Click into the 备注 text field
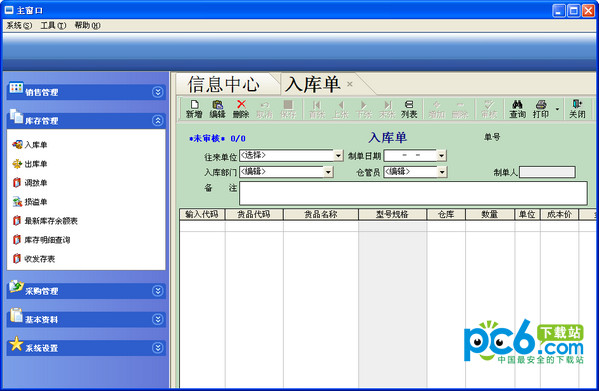 tap(413, 193)
